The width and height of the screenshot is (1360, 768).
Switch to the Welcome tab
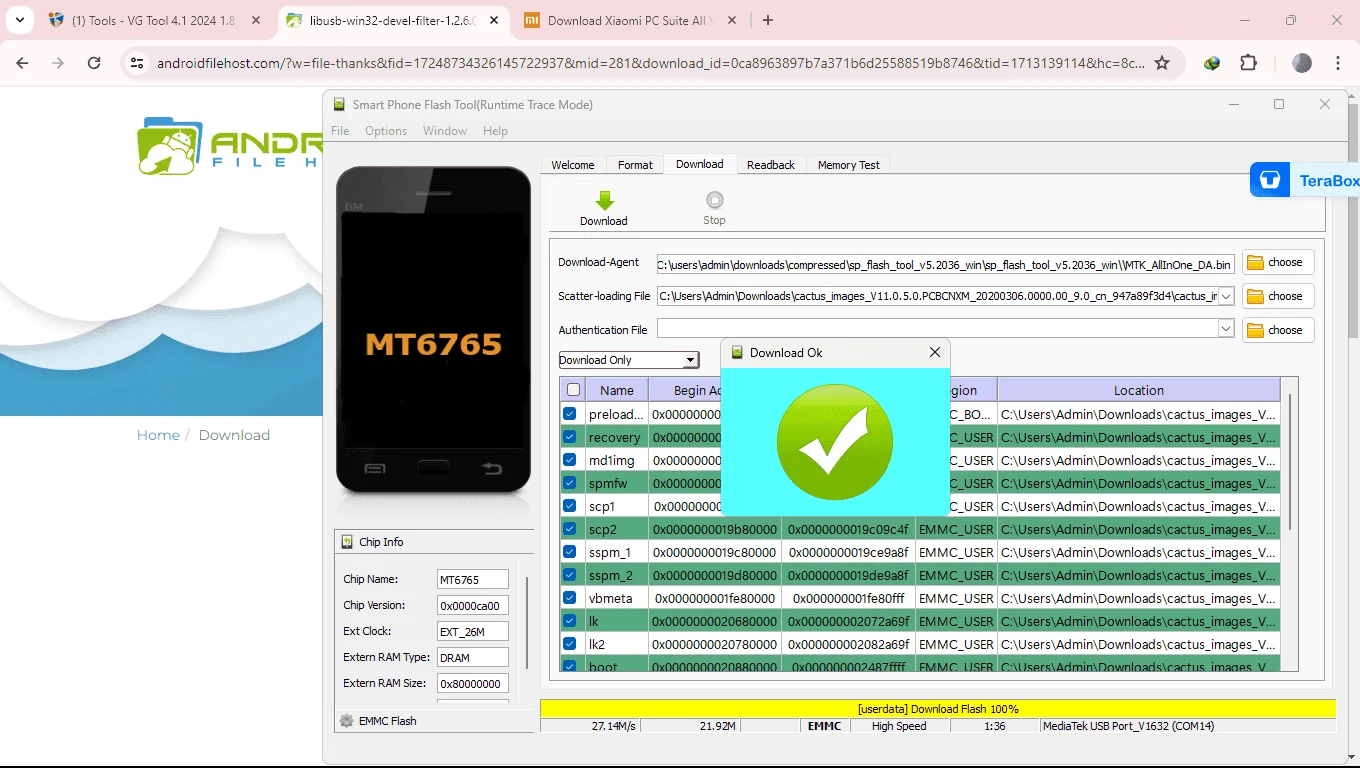[x=573, y=165]
